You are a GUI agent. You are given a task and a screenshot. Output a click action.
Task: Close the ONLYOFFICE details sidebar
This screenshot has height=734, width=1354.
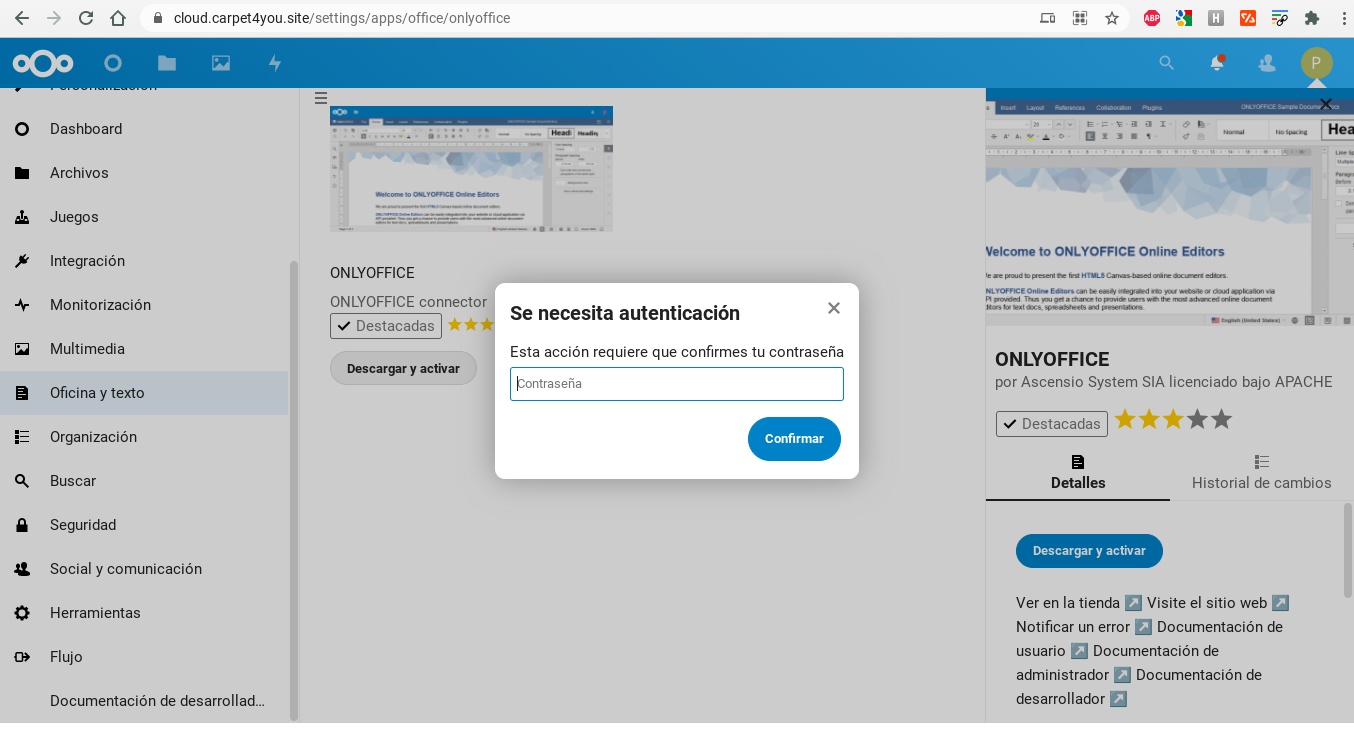pyautogui.click(x=1326, y=104)
